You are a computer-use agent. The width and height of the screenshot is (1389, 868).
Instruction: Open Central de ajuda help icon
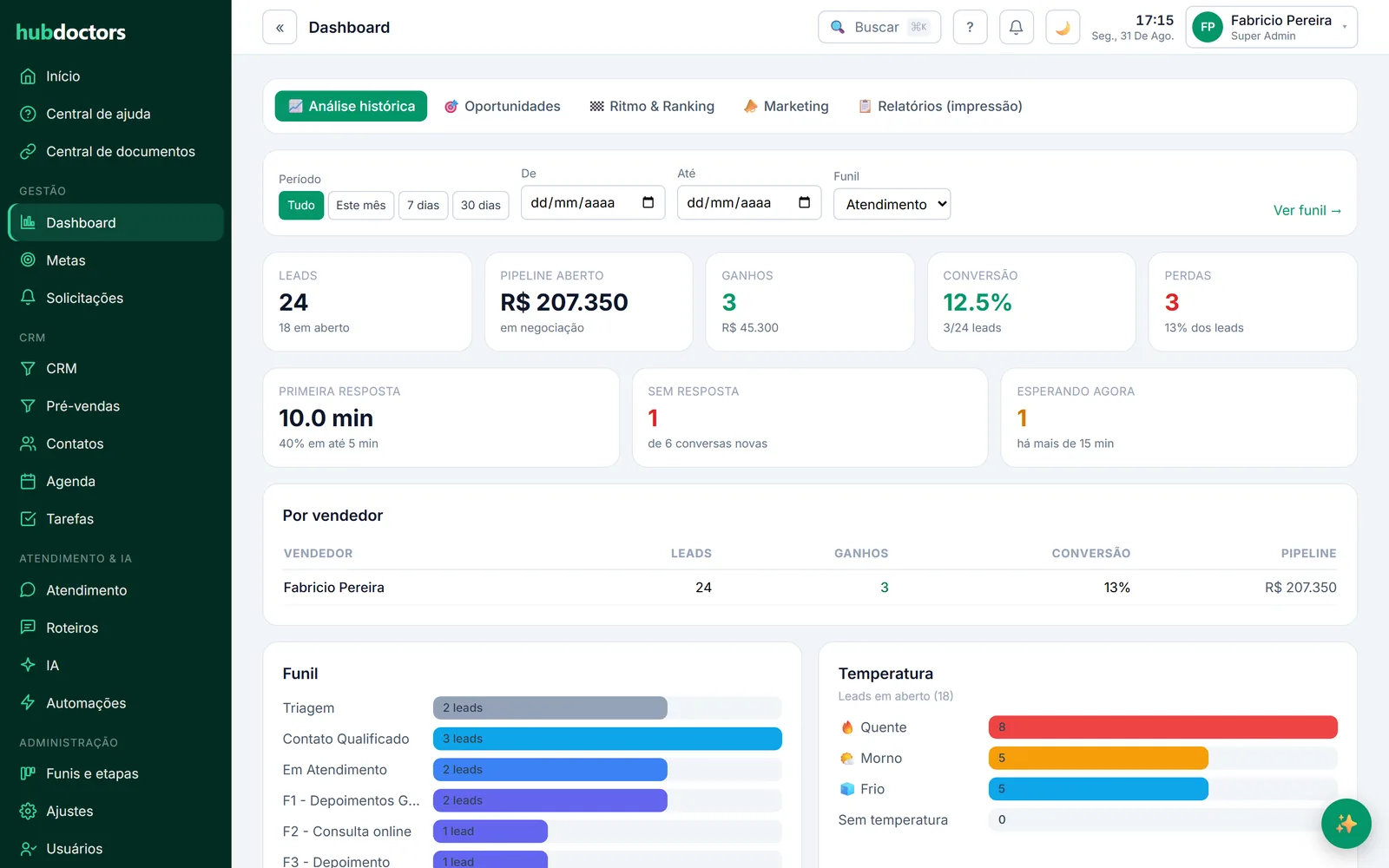28,114
